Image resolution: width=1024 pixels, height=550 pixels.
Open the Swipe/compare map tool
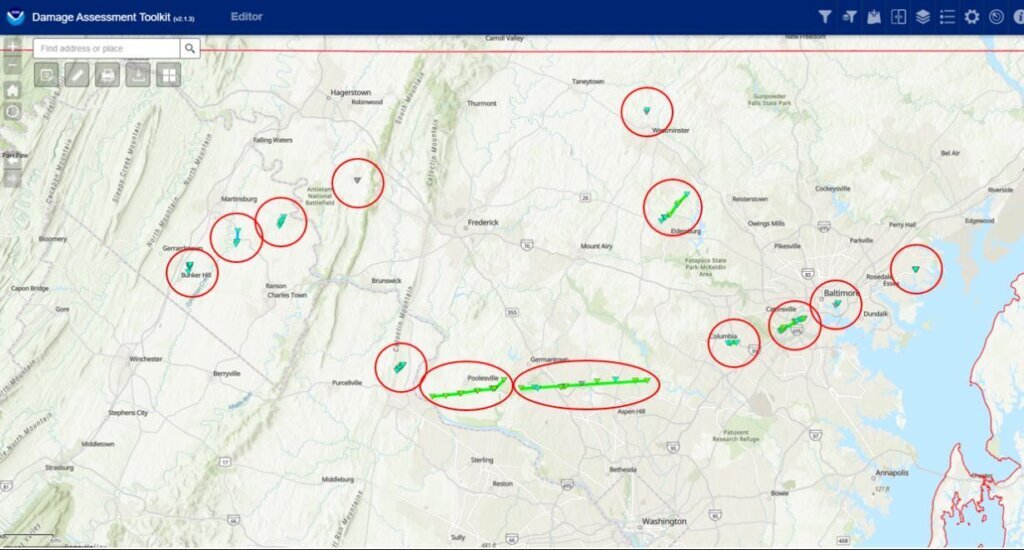pos(898,17)
